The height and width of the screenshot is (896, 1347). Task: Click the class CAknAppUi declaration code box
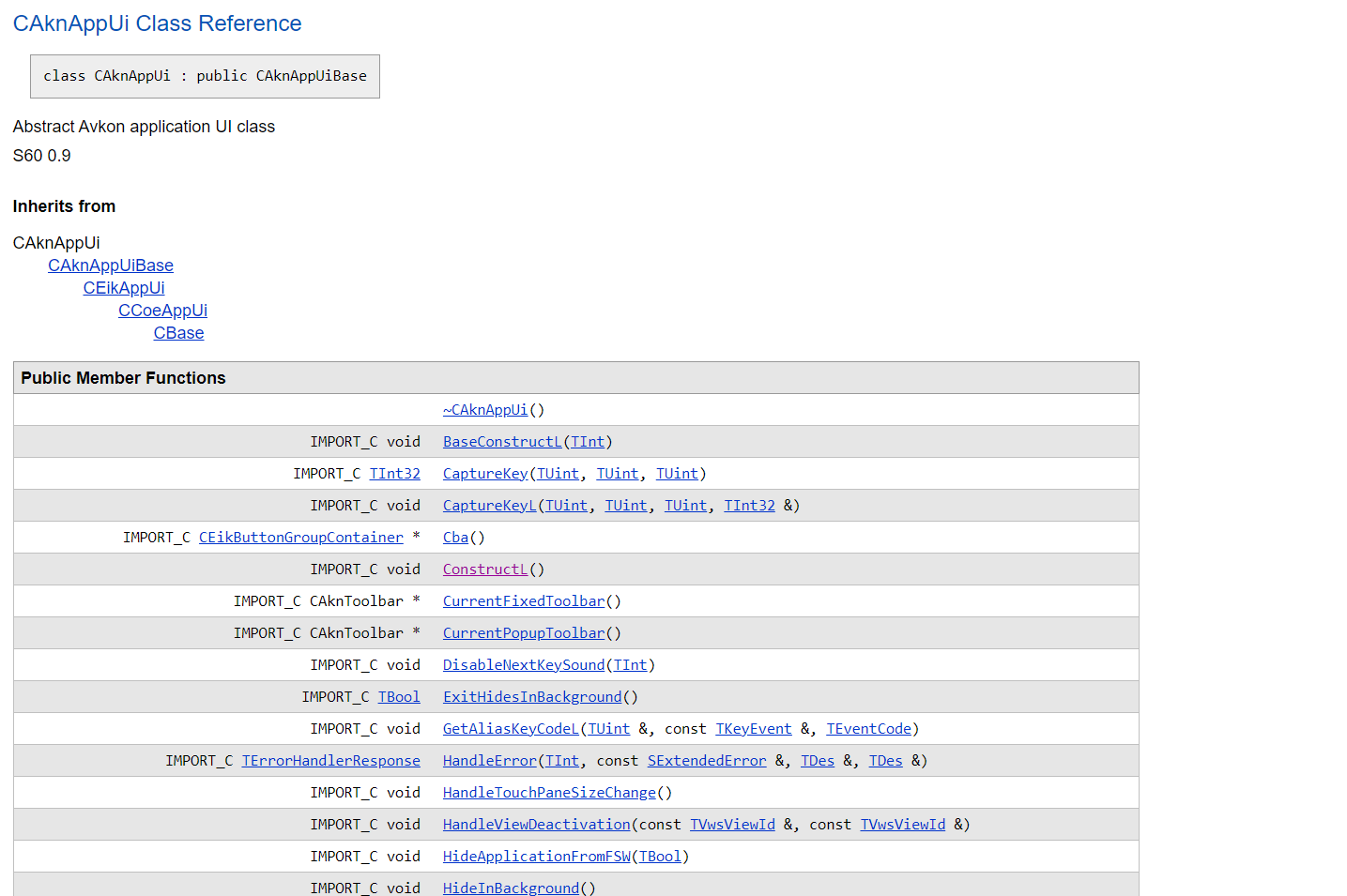[205, 76]
